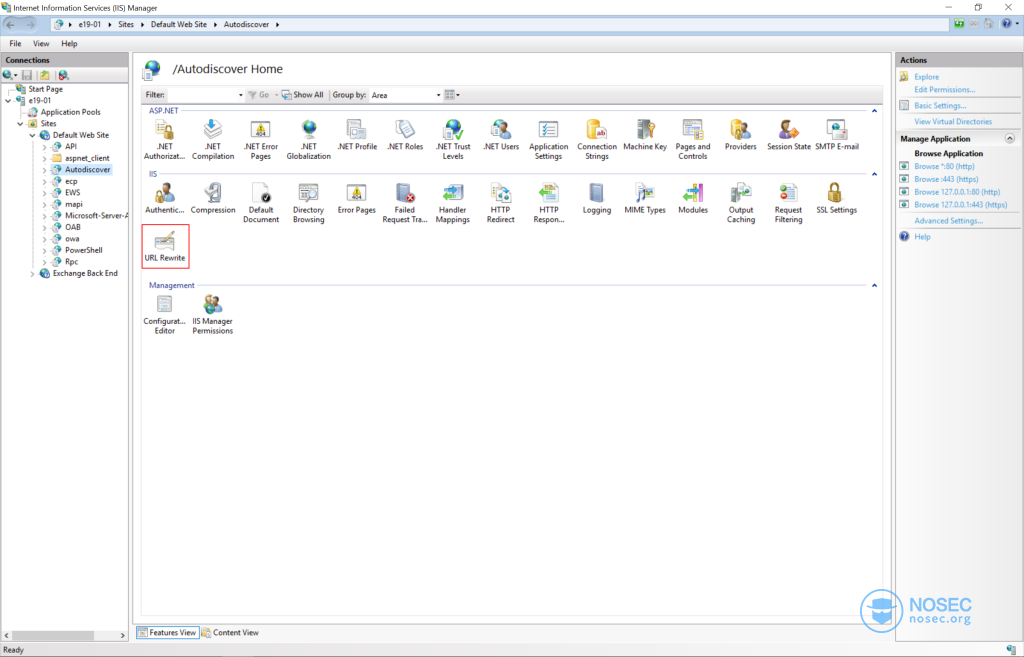This screenshot has width=1024, height=657.
Task: Open the Modules feature
Action: (x=693, y=199)
